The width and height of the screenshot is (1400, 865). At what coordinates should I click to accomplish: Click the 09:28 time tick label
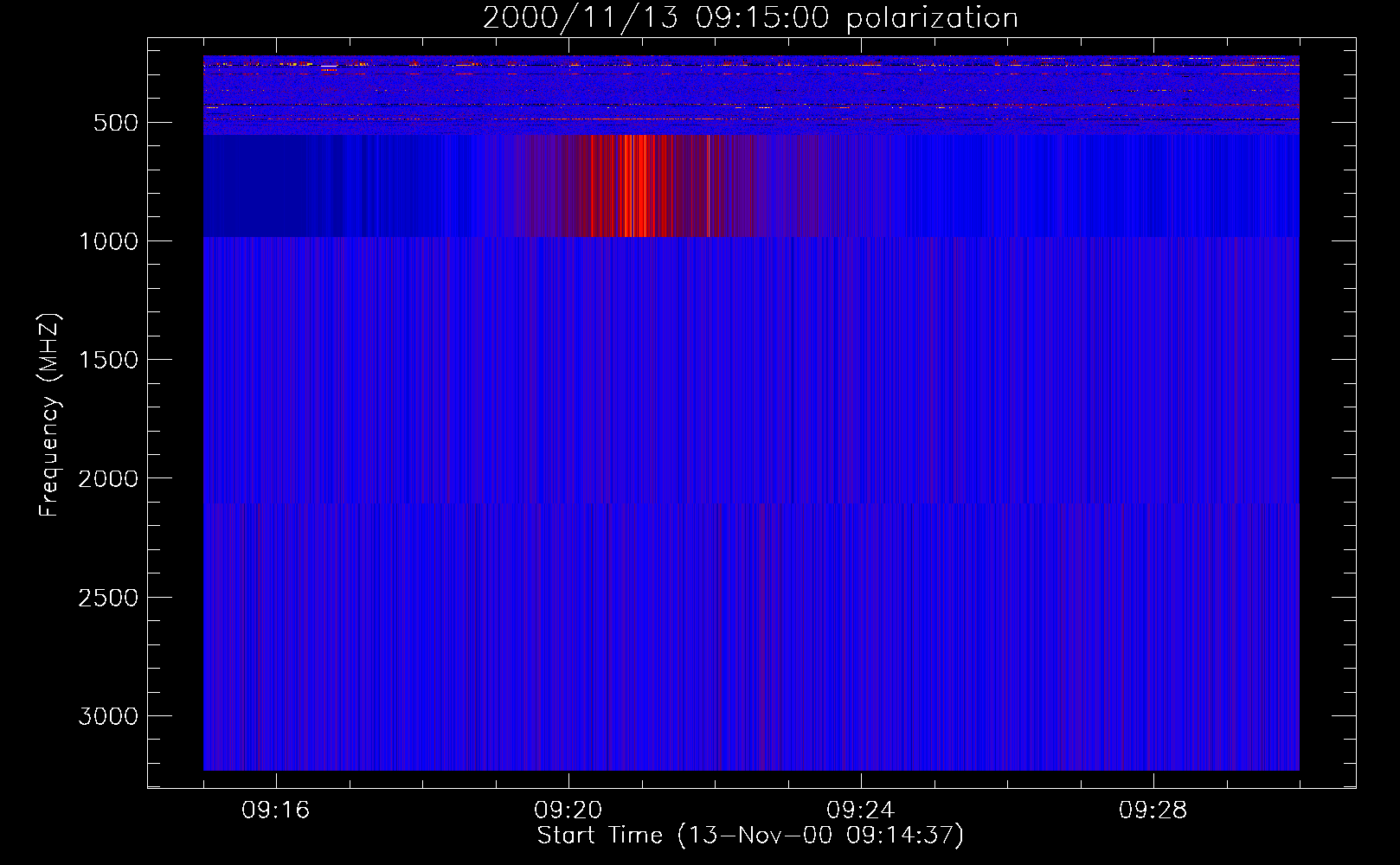(1153, 811)
